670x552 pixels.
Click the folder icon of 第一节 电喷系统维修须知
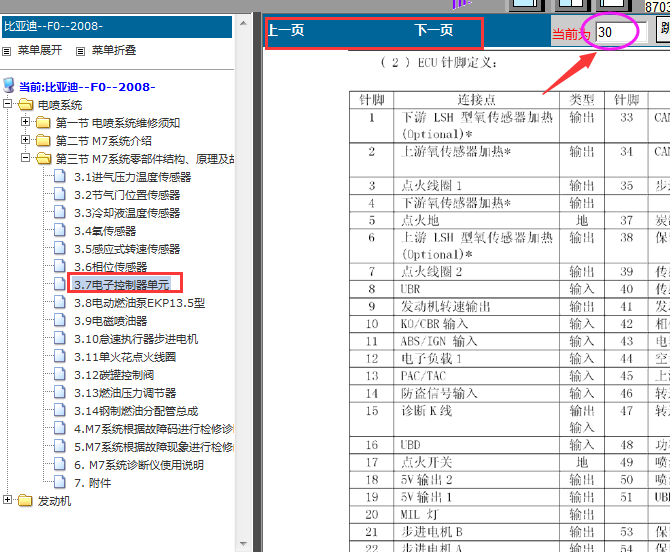(x=43, y=123)
